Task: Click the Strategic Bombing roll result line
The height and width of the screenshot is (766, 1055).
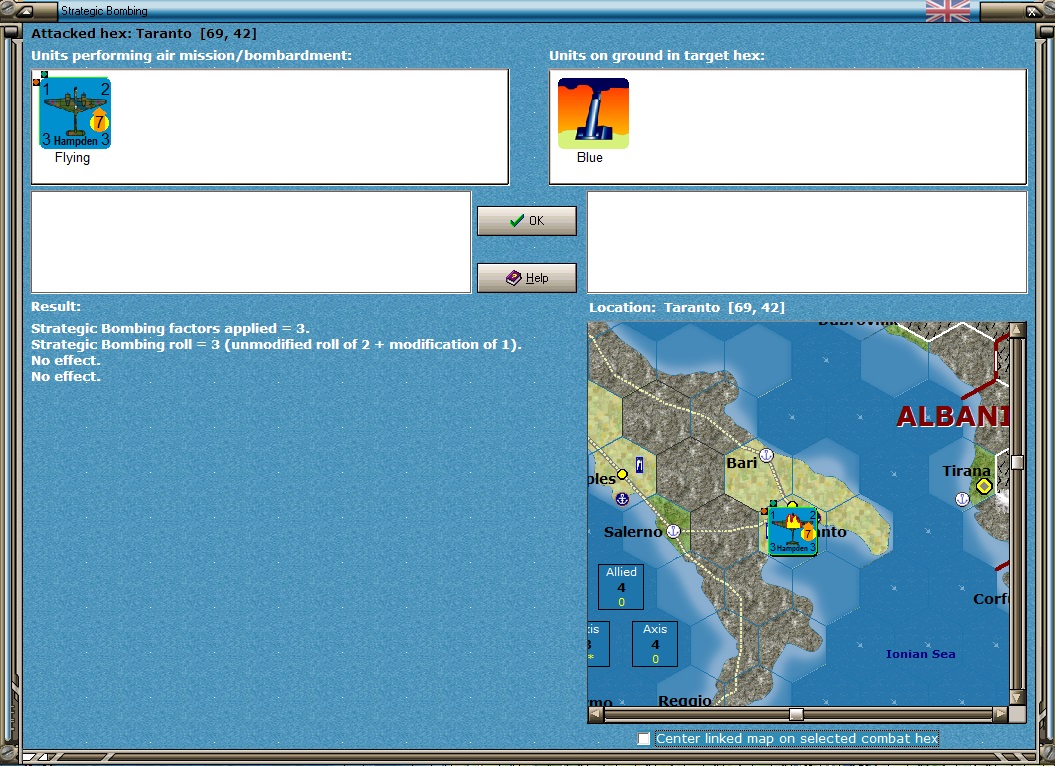Action: [x=277, y=345]
